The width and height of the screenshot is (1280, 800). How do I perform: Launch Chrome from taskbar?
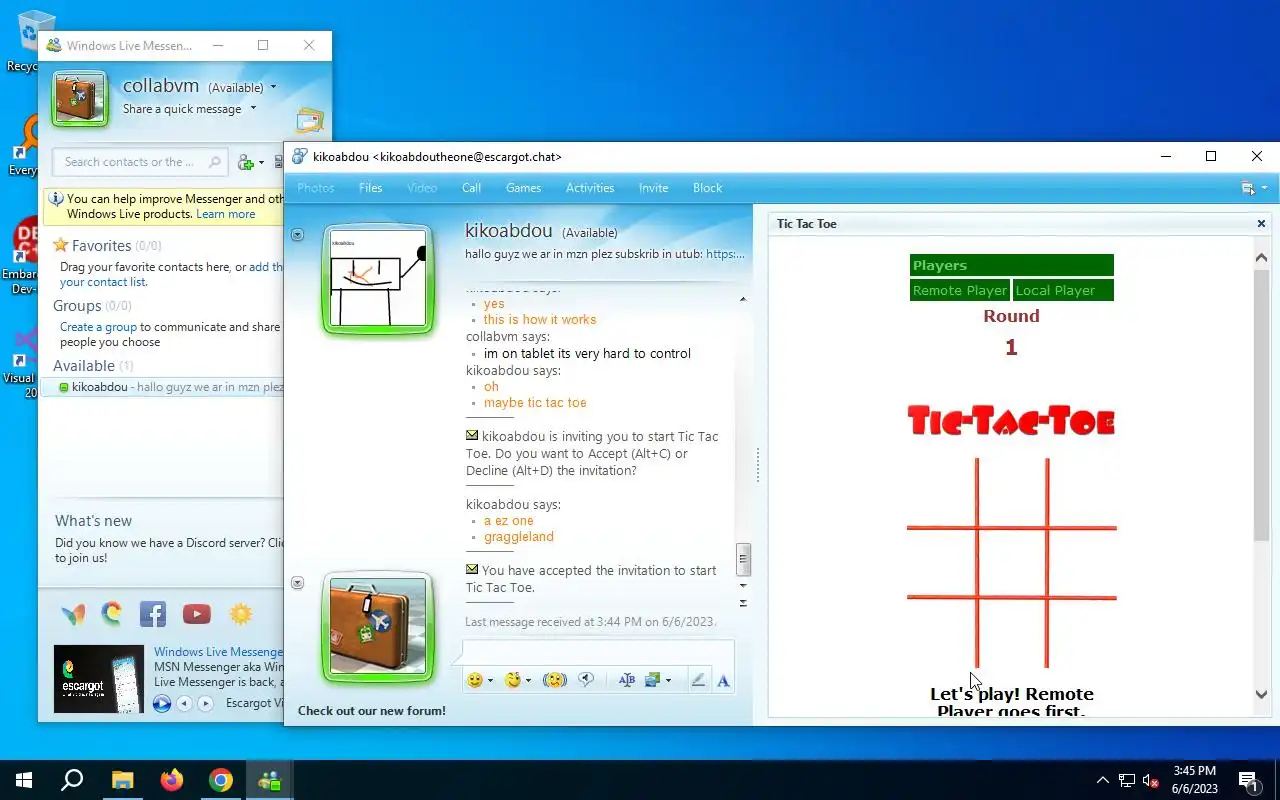pos(221,780)
